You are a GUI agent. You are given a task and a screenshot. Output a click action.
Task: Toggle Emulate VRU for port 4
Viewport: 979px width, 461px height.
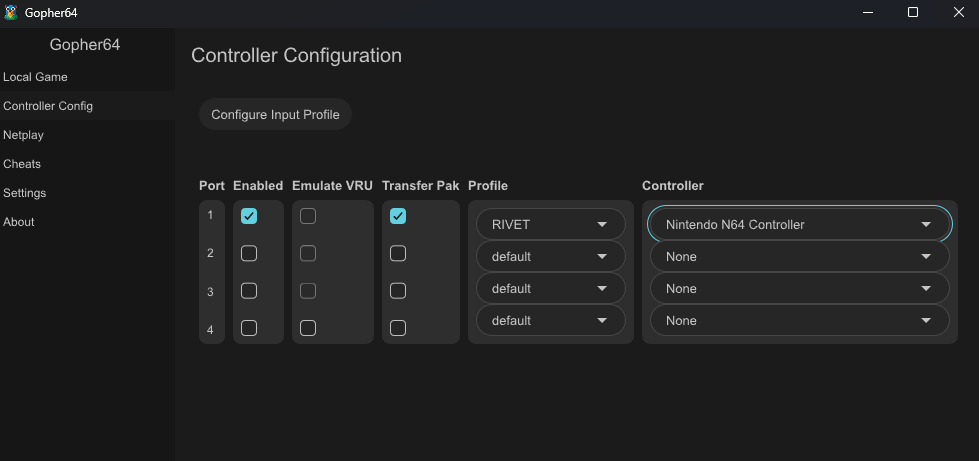(x=308, y=328)
